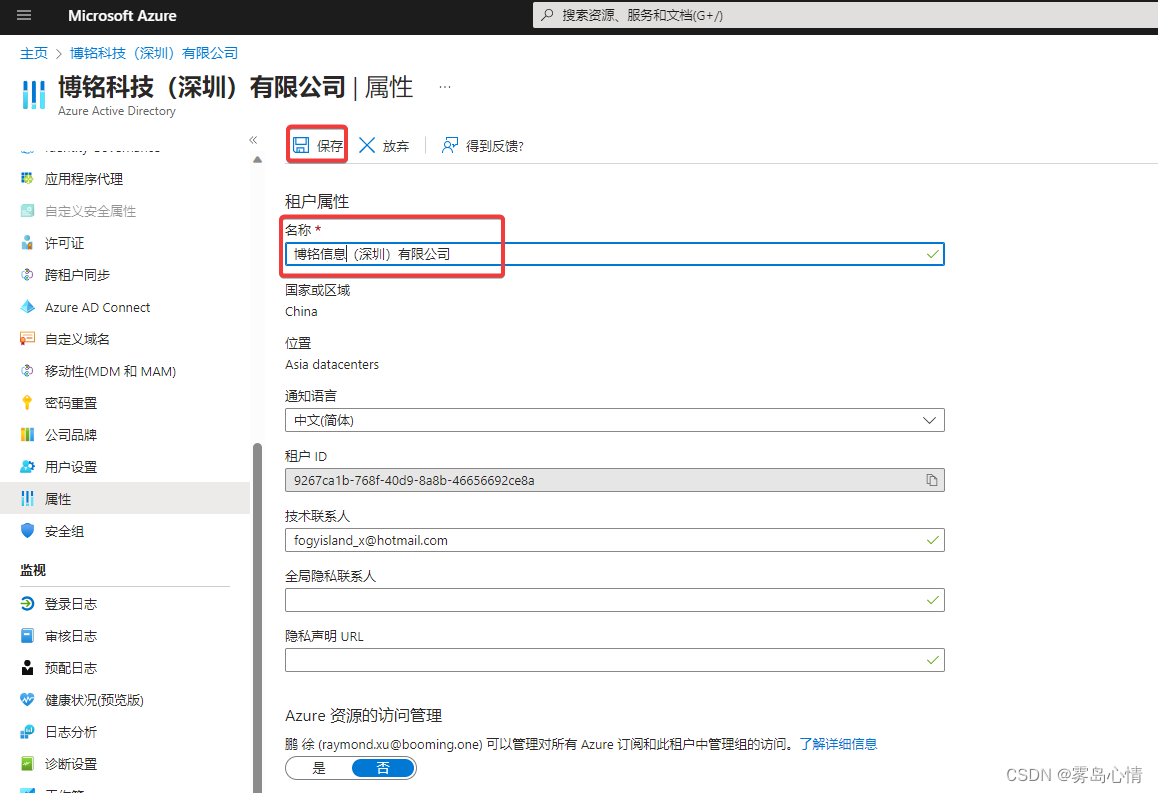This screenshot has height=793, width=1158.
Task: Open 自定义域名 in the sidebar
Action: 77,339
